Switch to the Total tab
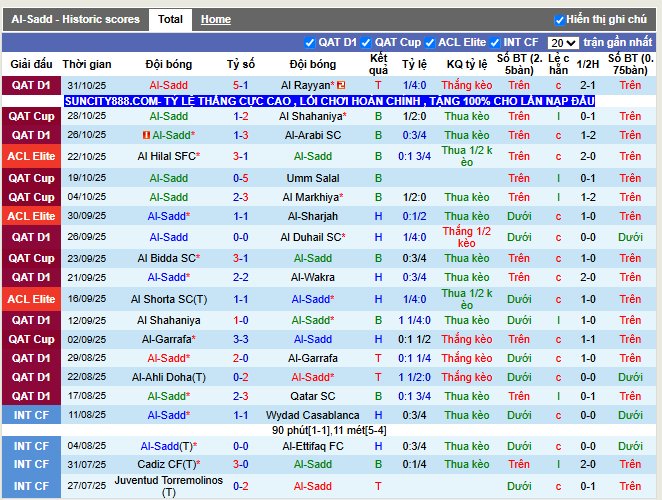The width and height of the screenshot is (662, 500). tap(170, 19)
